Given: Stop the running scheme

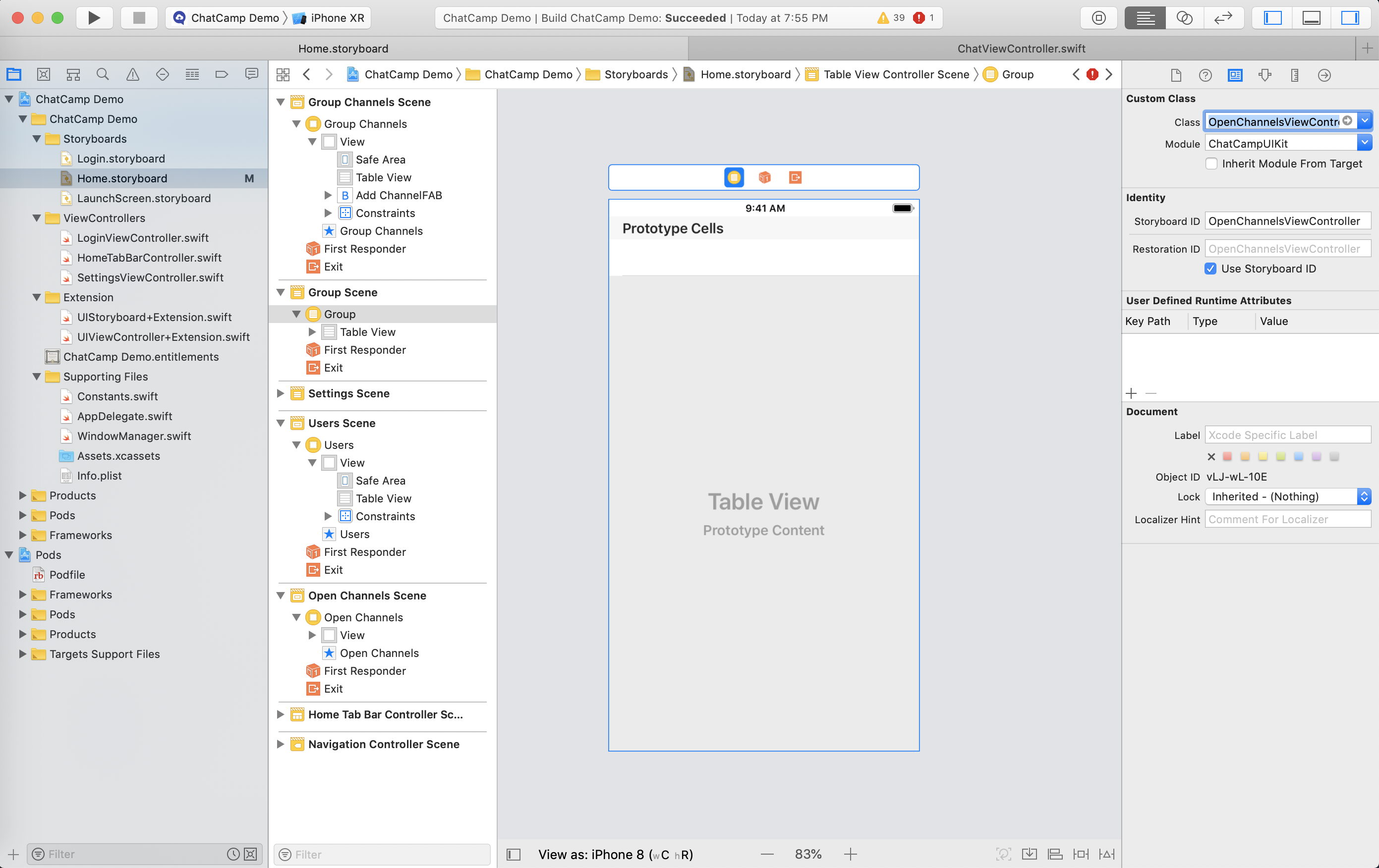Looking at the screenshot, I should click(139, 18).
